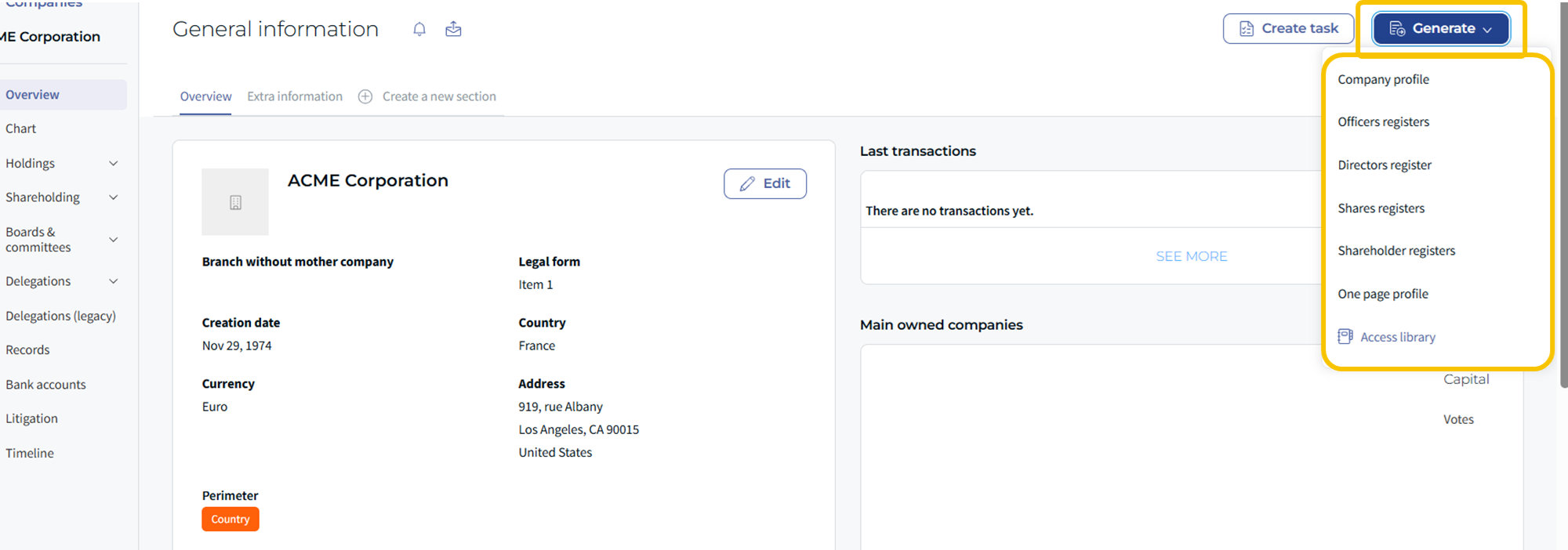Viewport: 1568px width, 550px height.
Task: Click the Item 1 legal form value
Action: (535, 284)
